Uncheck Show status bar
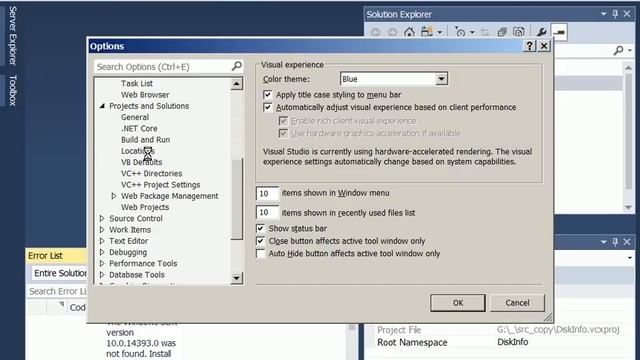Screen dimensions: 640x360 (260, 228)
